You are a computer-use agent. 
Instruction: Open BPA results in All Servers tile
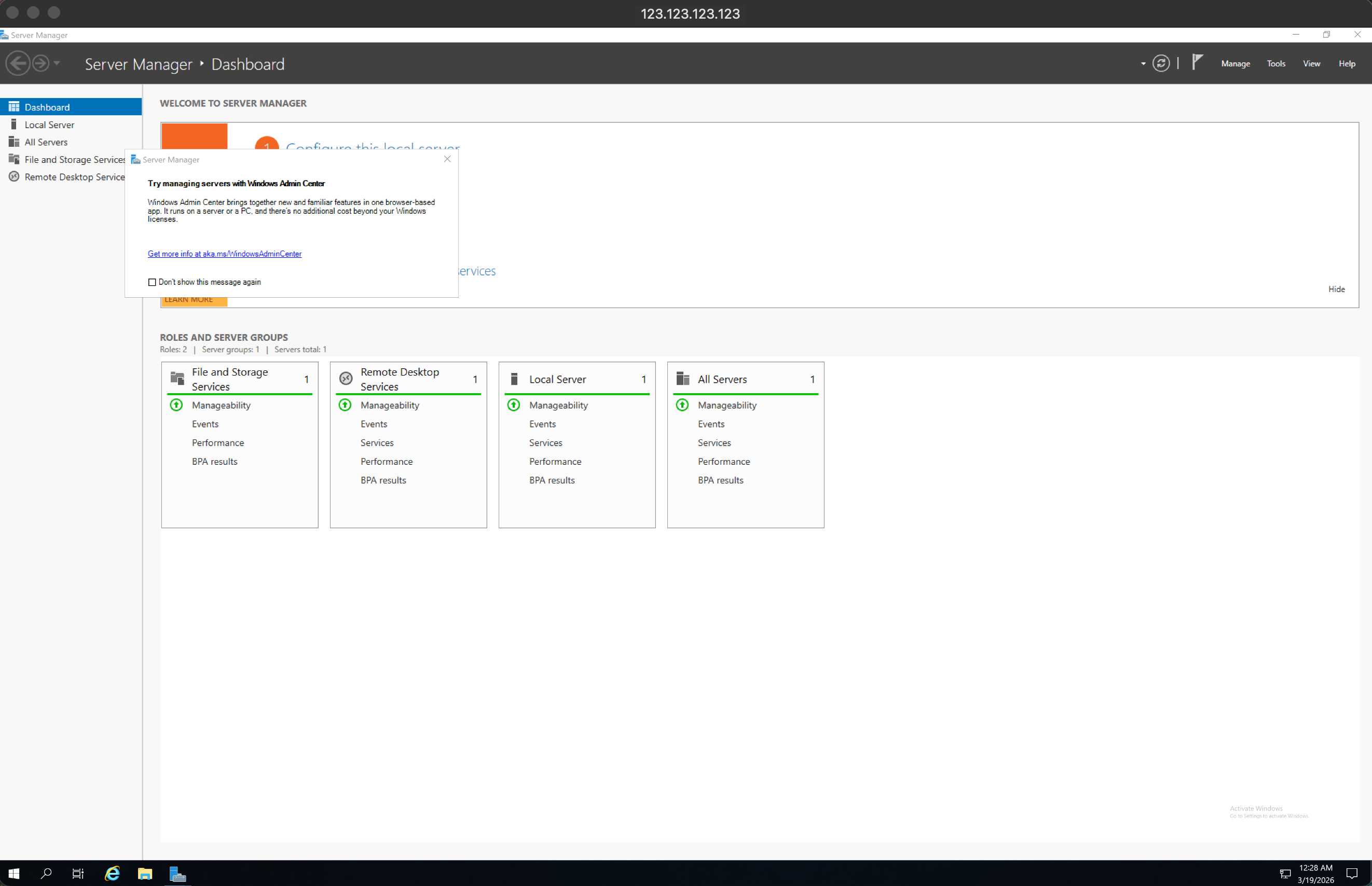(x=720, y=480)
